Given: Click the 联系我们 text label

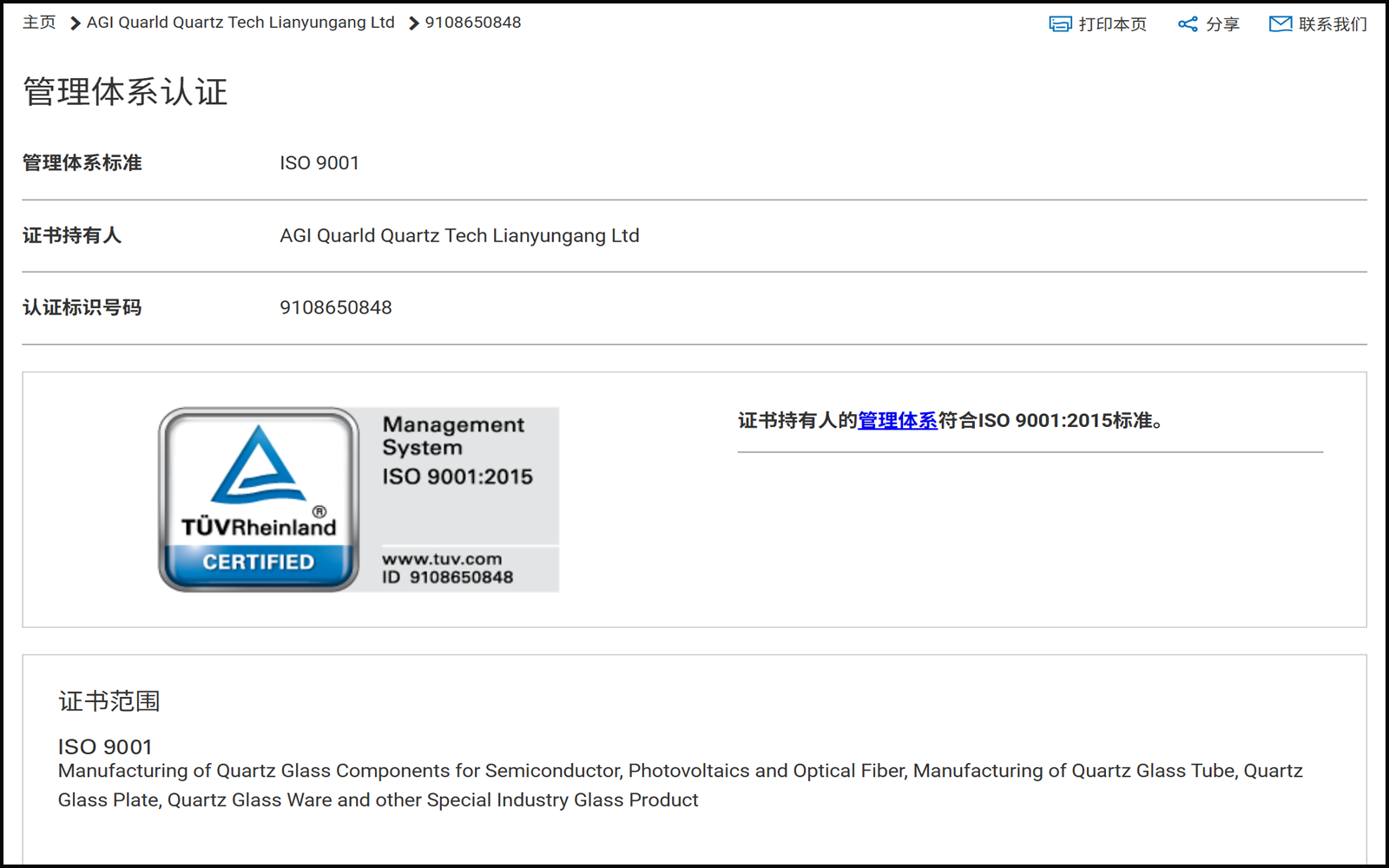Looking at the screenshot, I should 1333,24.
